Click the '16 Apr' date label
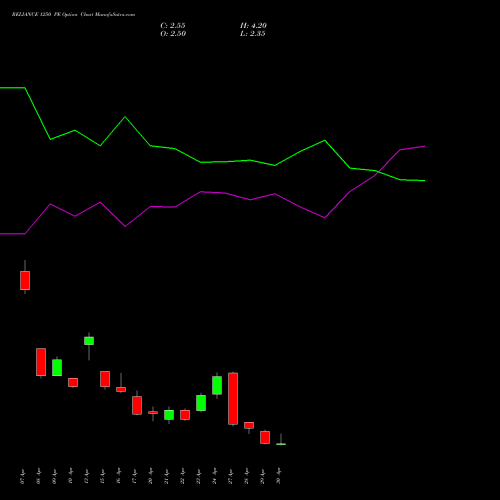Image resolution: width=500 pixels, height=500 pixels. pos(119,476)
